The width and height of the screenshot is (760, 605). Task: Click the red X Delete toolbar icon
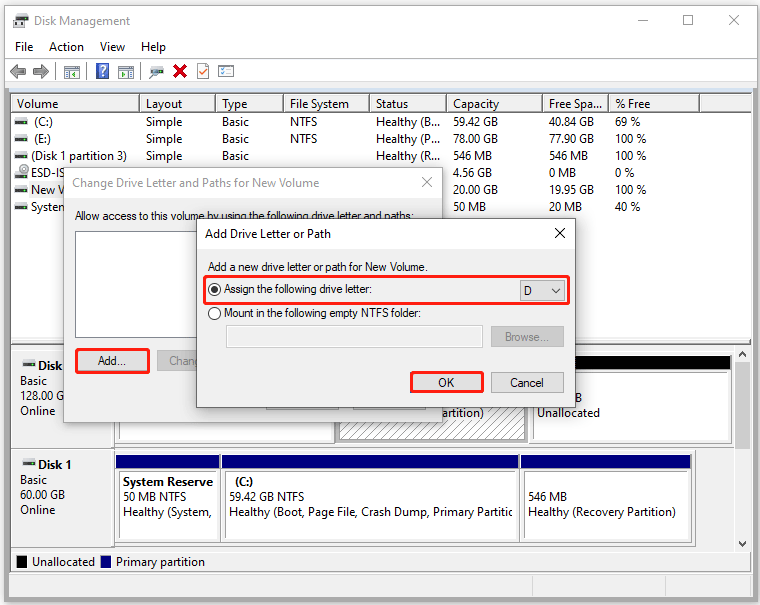click(180, 71)
